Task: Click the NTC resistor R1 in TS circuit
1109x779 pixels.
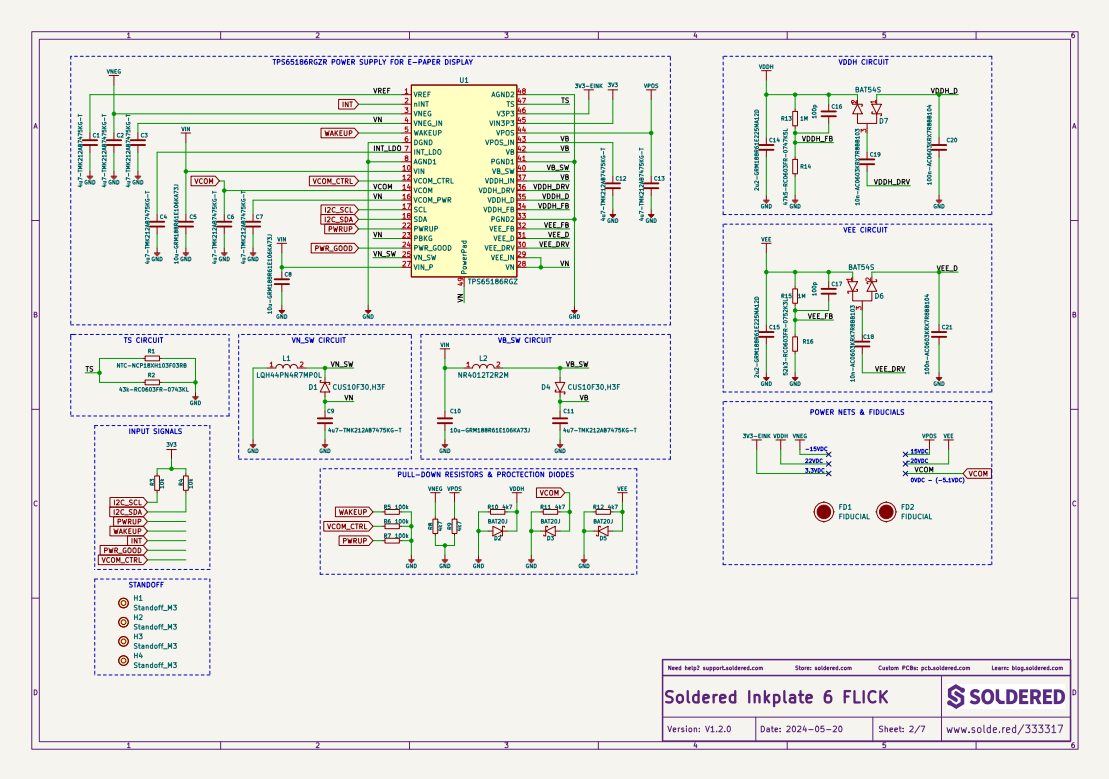Action: (151, 358)
